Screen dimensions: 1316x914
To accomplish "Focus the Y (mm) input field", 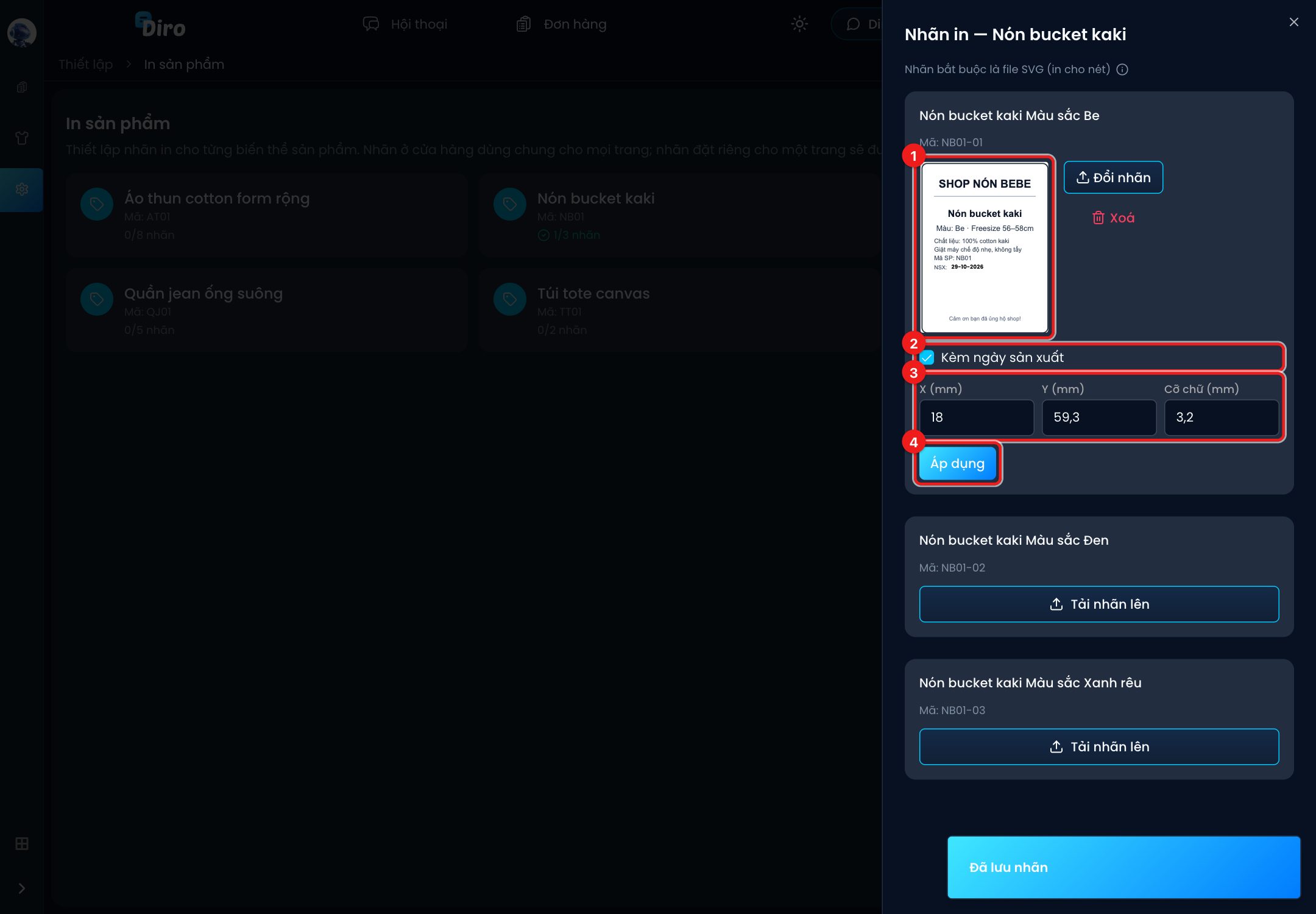I will [1099, 417].
